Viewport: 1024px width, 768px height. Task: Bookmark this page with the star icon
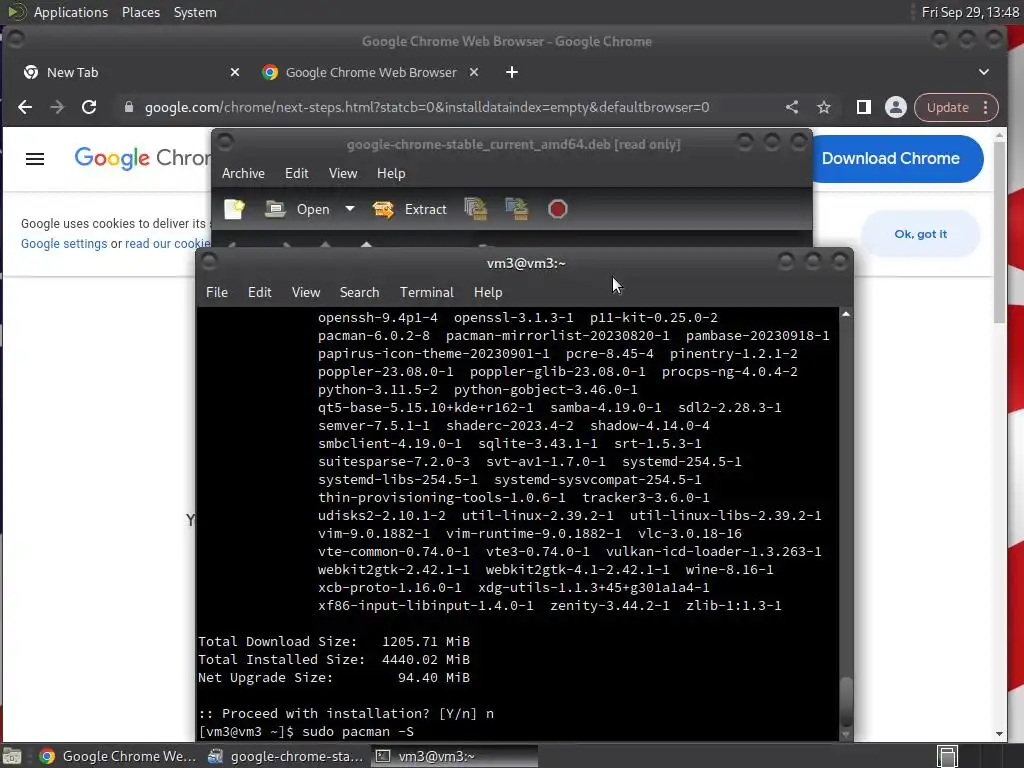tap(824, 107)
